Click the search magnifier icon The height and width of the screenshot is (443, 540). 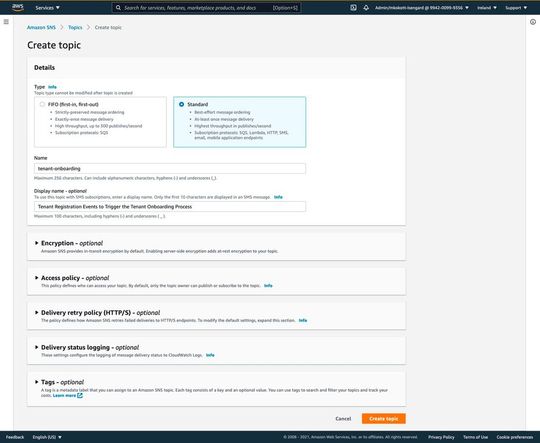point(118,7)
